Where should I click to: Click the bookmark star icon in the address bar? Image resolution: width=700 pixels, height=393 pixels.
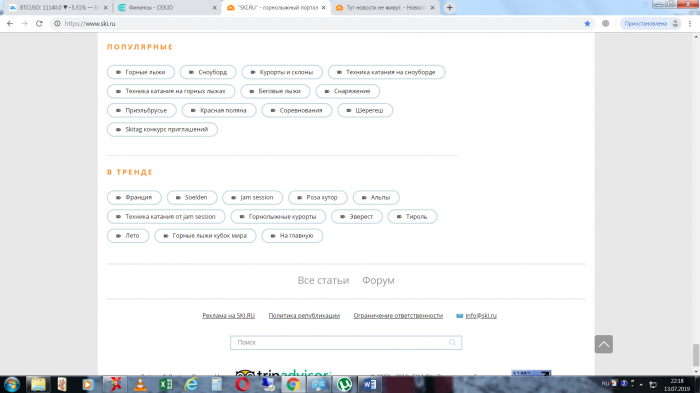point(588,24)
